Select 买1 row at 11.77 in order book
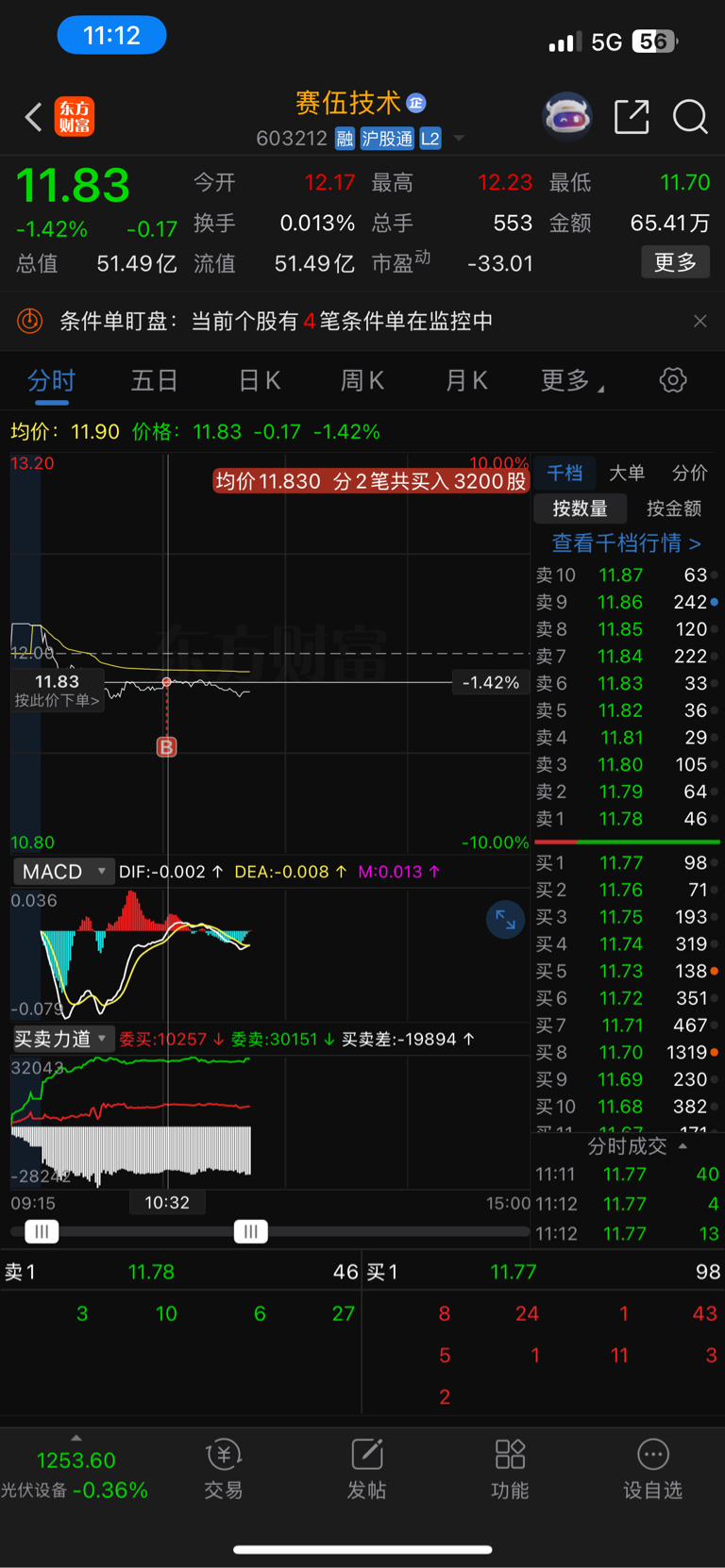 click(626, 862)
